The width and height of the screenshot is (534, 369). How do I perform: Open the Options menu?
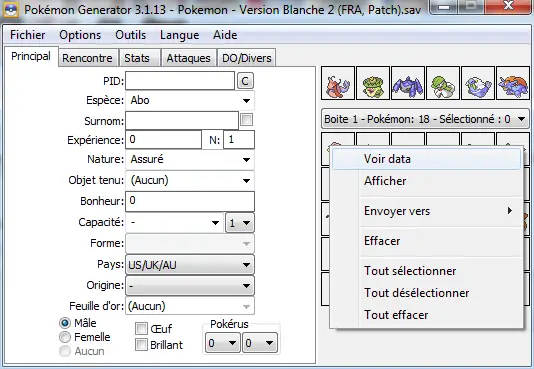[x=80, y=35]
